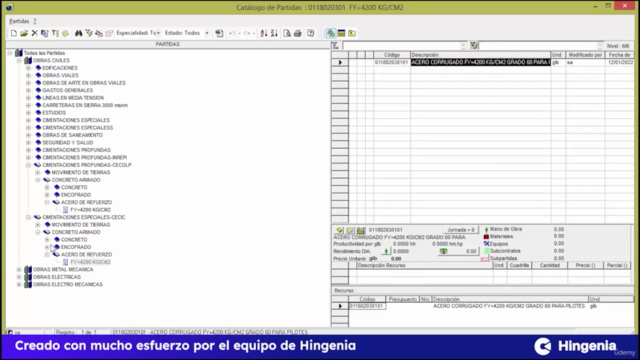Click the Presupuesto column header in bottom grid
Image resolution: width=640 pixels, height=360 pixels.
tap(402, 299)
